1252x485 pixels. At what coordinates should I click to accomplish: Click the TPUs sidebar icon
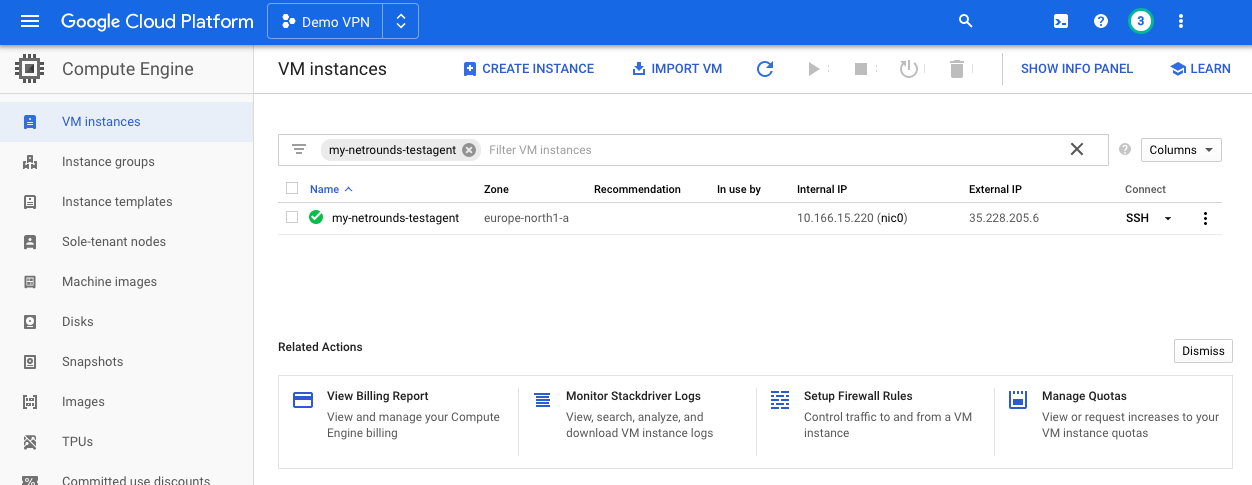tap(30, 442)
